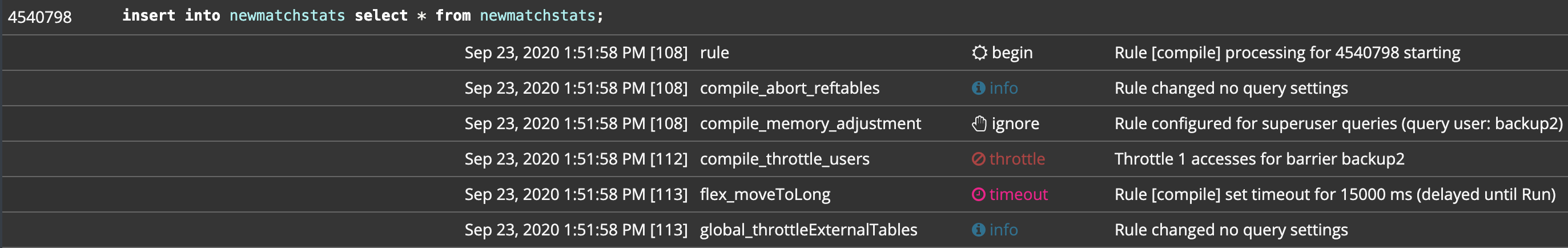
Task: Select the 'Throttle 1 accesses for barrier backup2' message
Action: pyautogui.click(x=1259, y=159)
